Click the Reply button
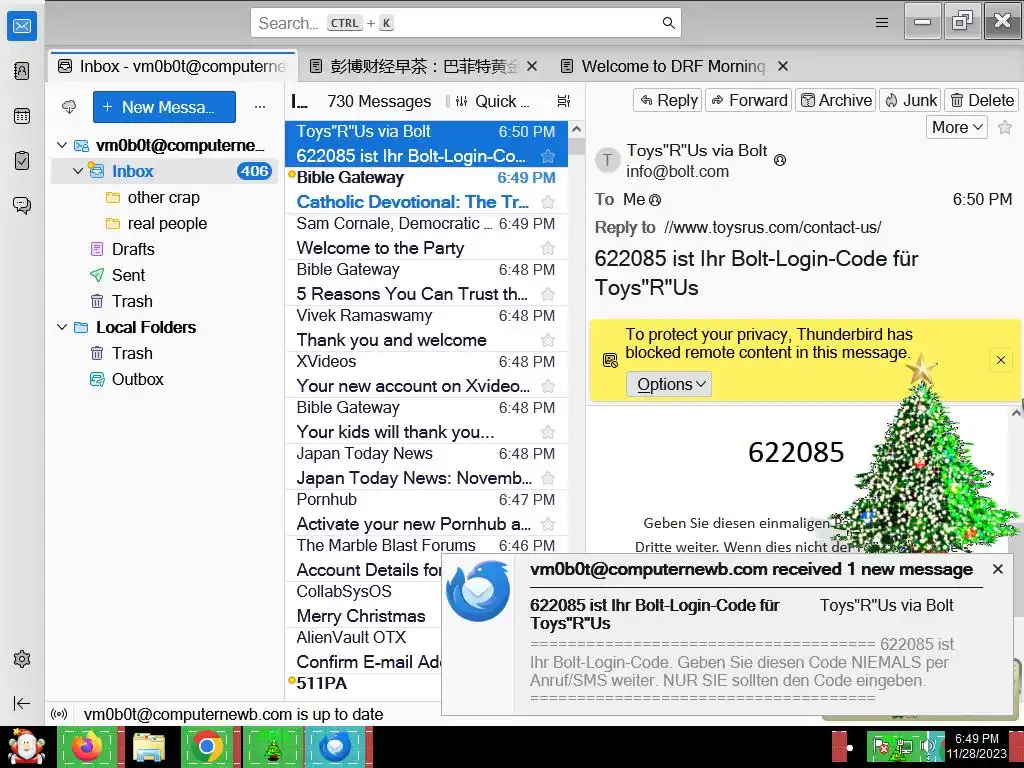1024x768 pixels. [667, 100]
